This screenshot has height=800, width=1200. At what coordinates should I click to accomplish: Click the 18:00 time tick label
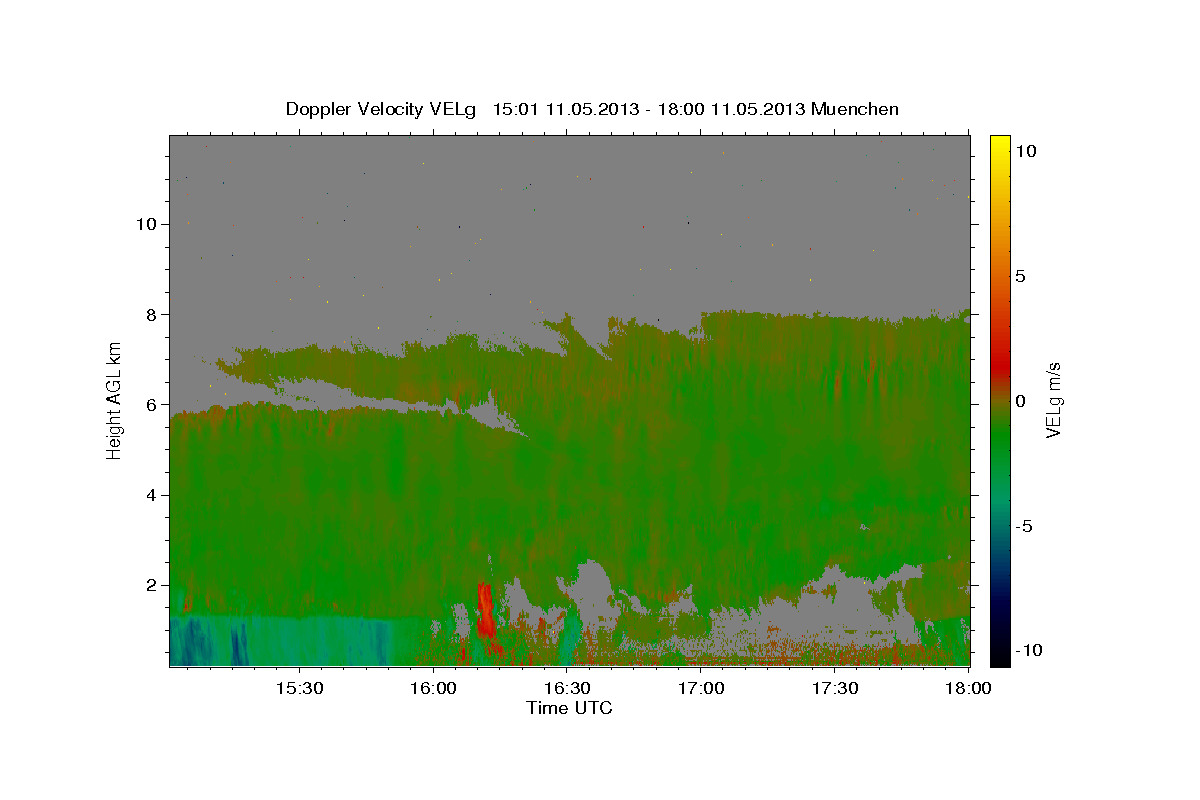[x=970, y=688]
